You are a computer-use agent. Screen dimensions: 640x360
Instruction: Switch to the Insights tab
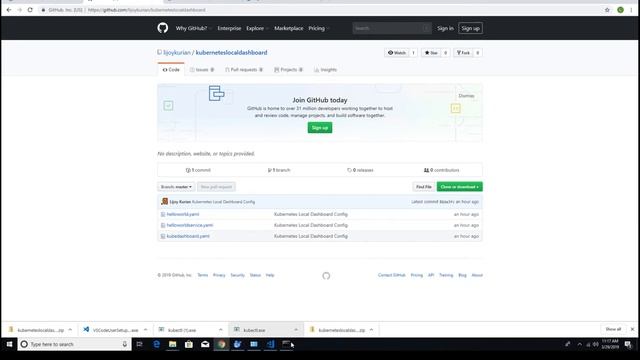pyautogui.click(x=325, y=70)
